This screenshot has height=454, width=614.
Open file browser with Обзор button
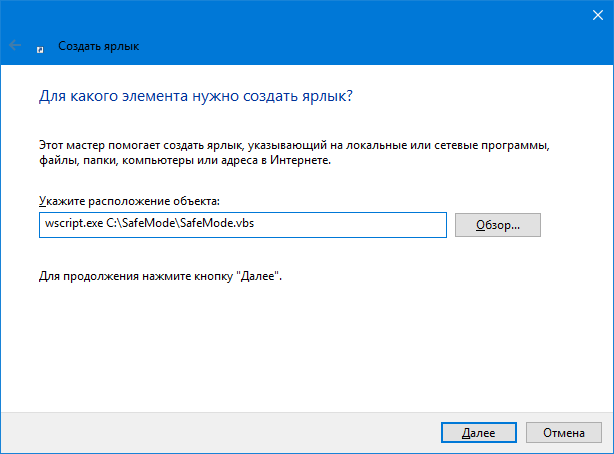point(498,225)
